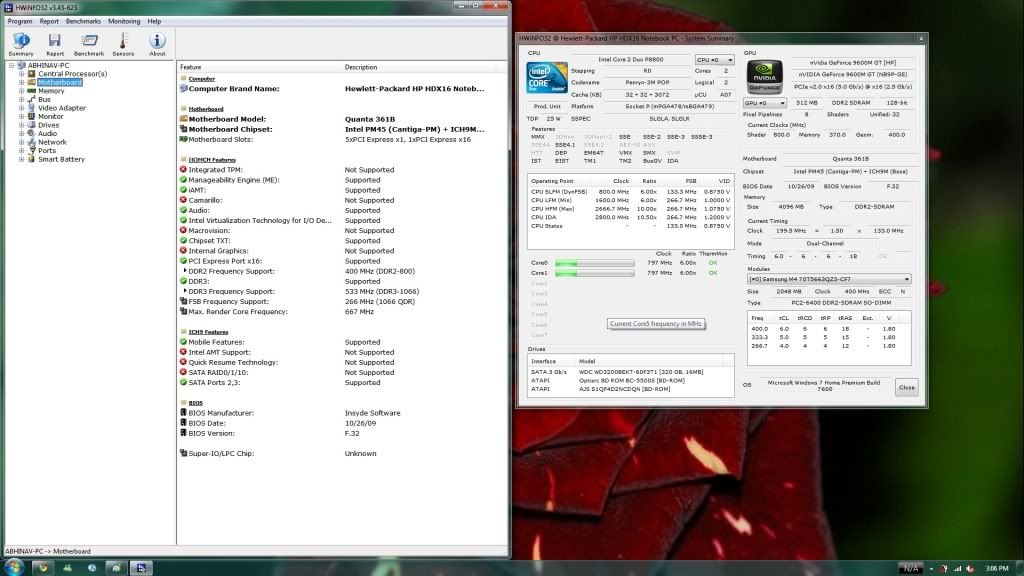Open the Summary toolbar icon

pos(21,44)
